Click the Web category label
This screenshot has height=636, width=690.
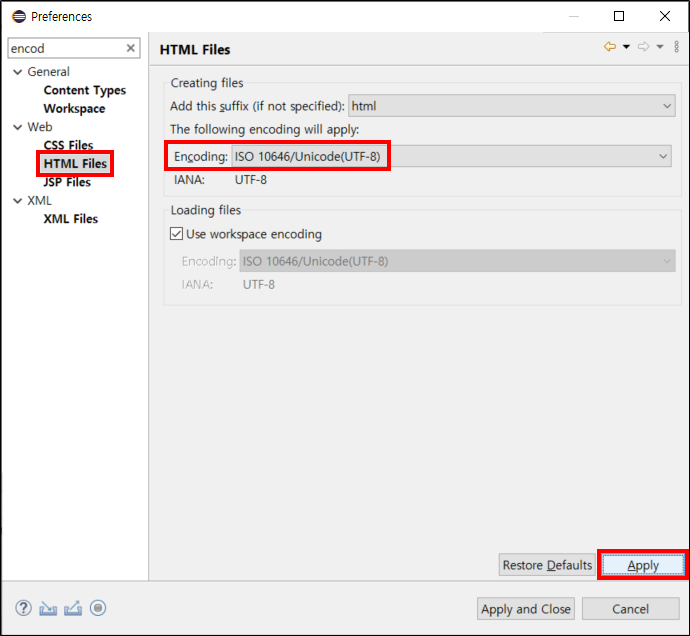coord(40,127)
